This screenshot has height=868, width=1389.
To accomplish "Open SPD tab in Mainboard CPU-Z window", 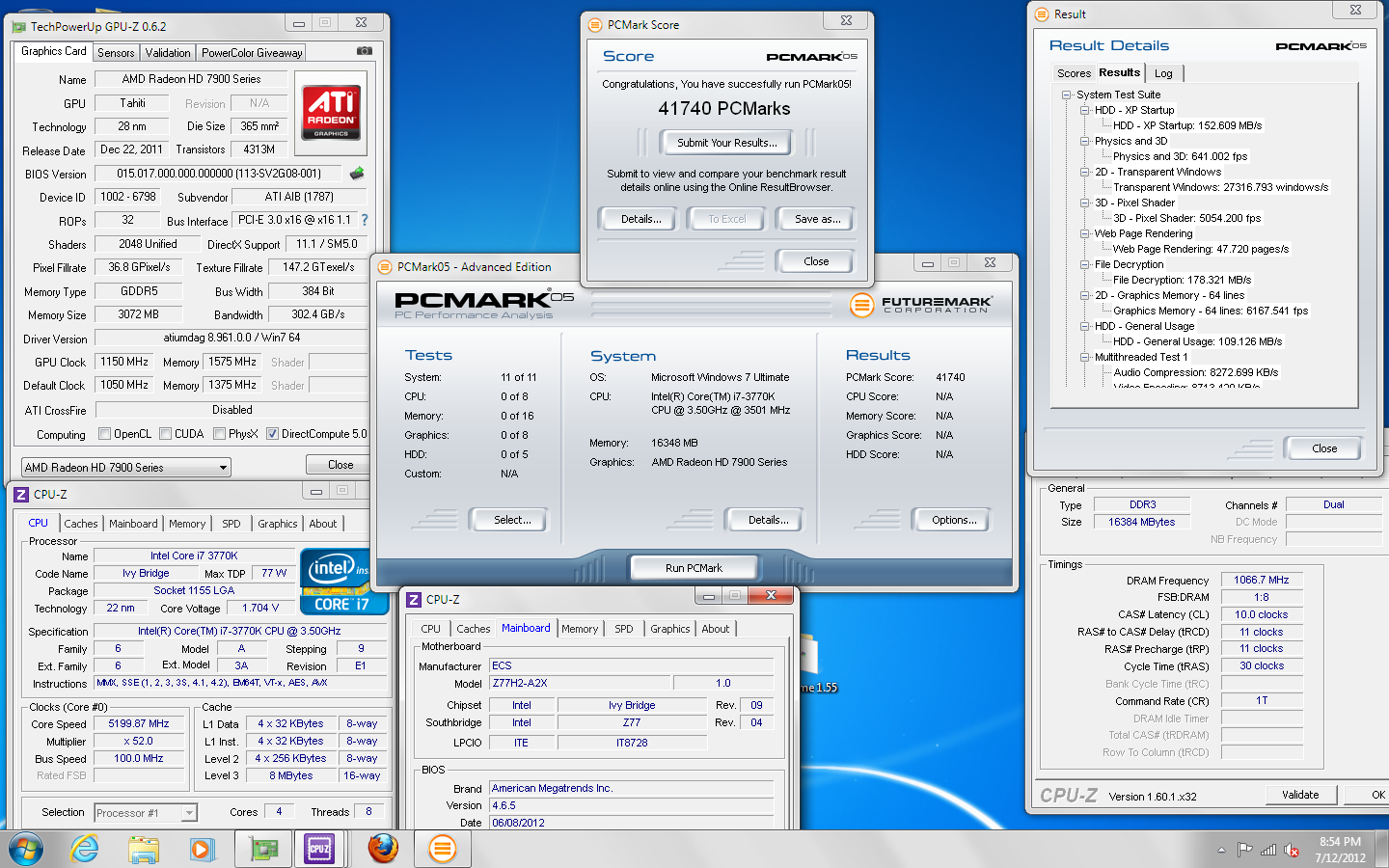I will click(x=624, y=629).
